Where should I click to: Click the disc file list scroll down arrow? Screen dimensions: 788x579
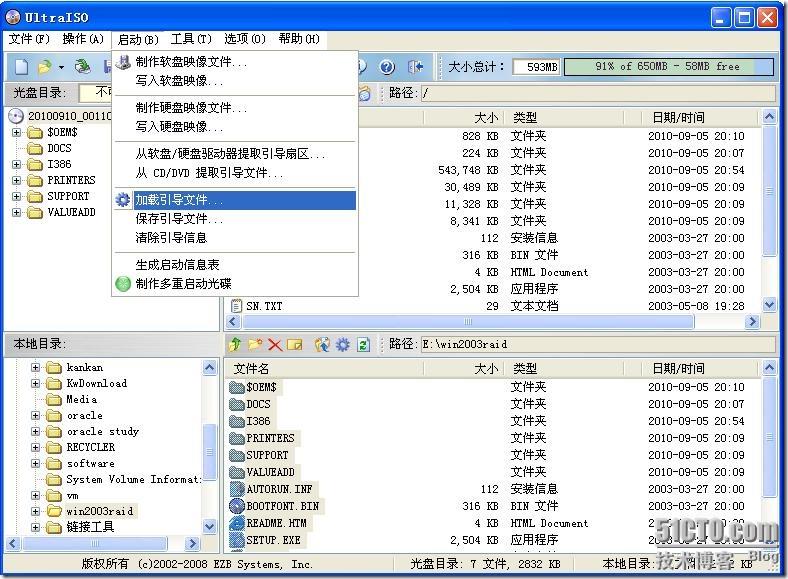pyautogui.click(x=769, y=305)
